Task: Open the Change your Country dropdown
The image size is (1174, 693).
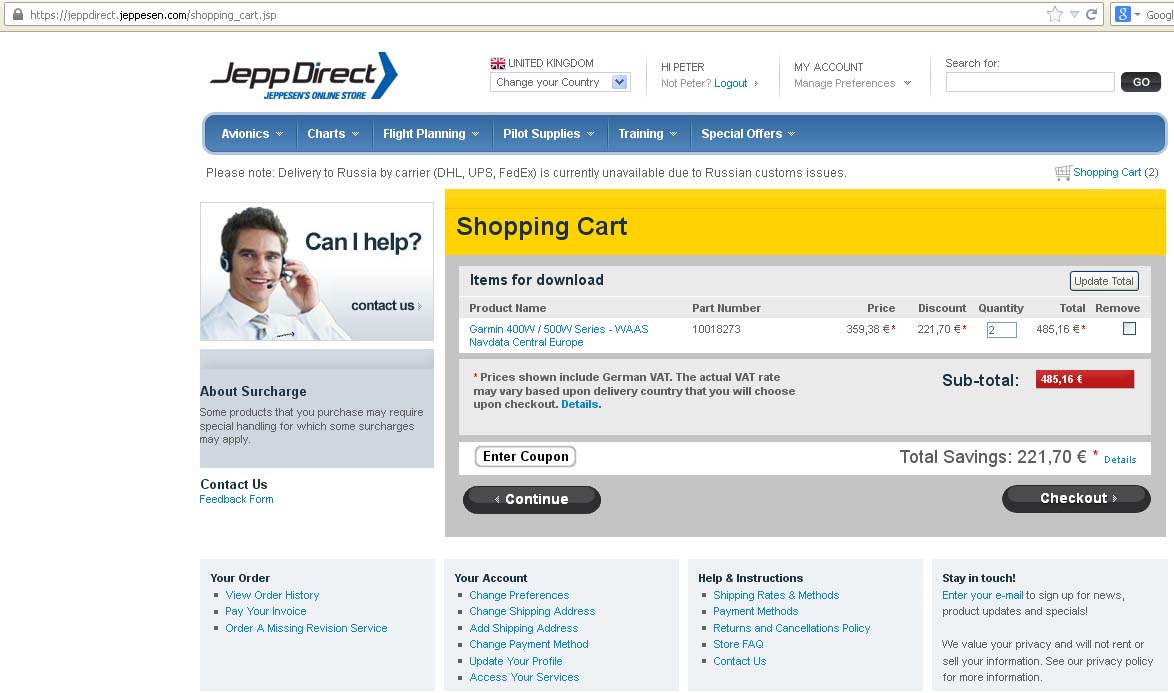Action: click(560, 82)
